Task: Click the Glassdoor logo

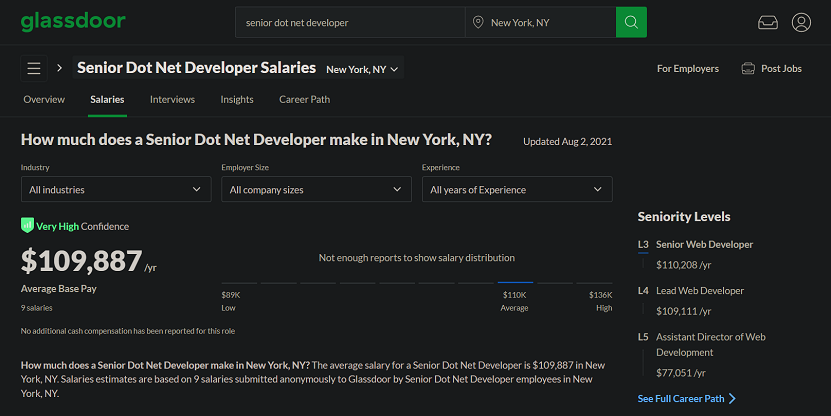Action: [73, 22]
